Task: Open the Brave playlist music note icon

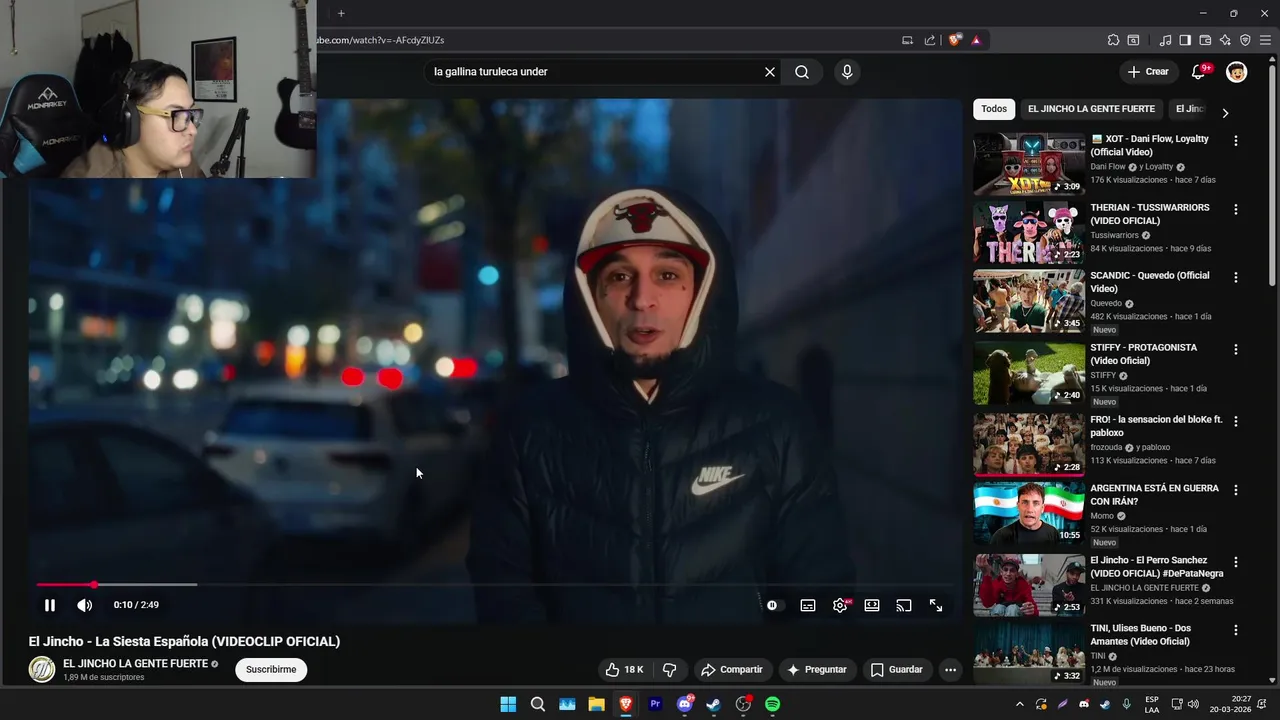Action: click(x=1165, y=40)
